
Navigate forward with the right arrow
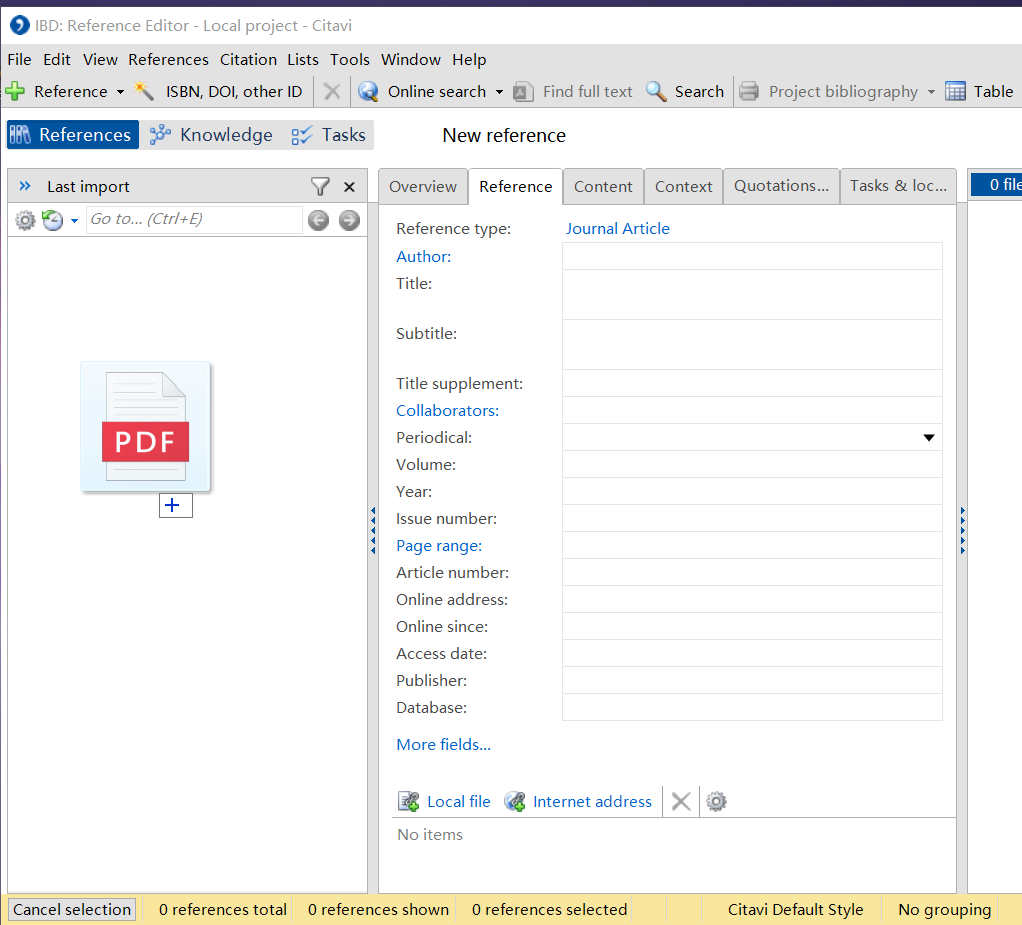click(349, 220)
